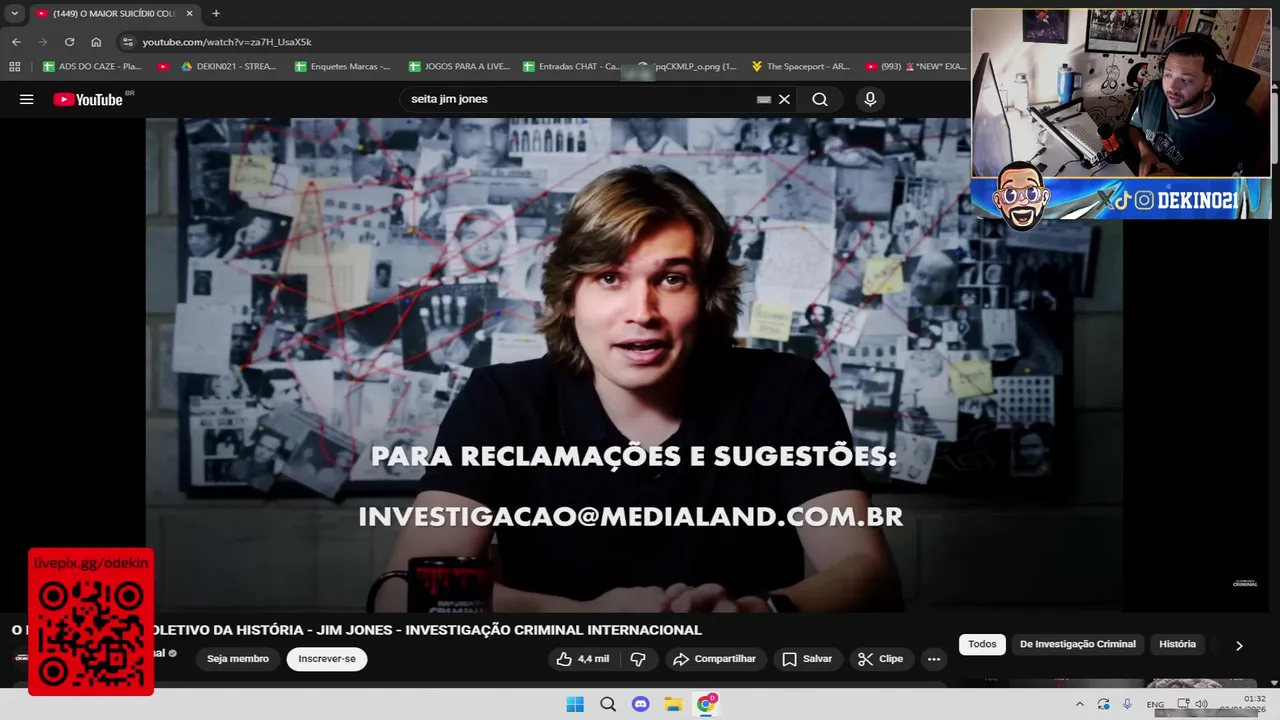
Task: Open File Explorer from the taskbar
Action: coord(673,704)
